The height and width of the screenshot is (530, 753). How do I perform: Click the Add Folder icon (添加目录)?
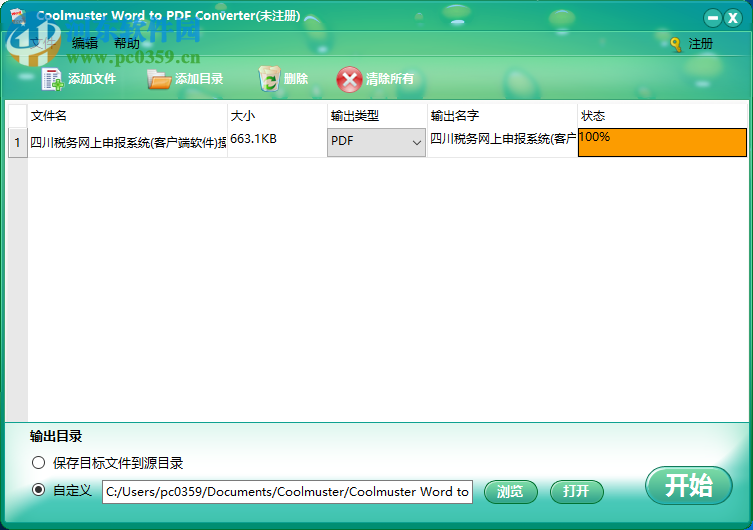[159, 79]
